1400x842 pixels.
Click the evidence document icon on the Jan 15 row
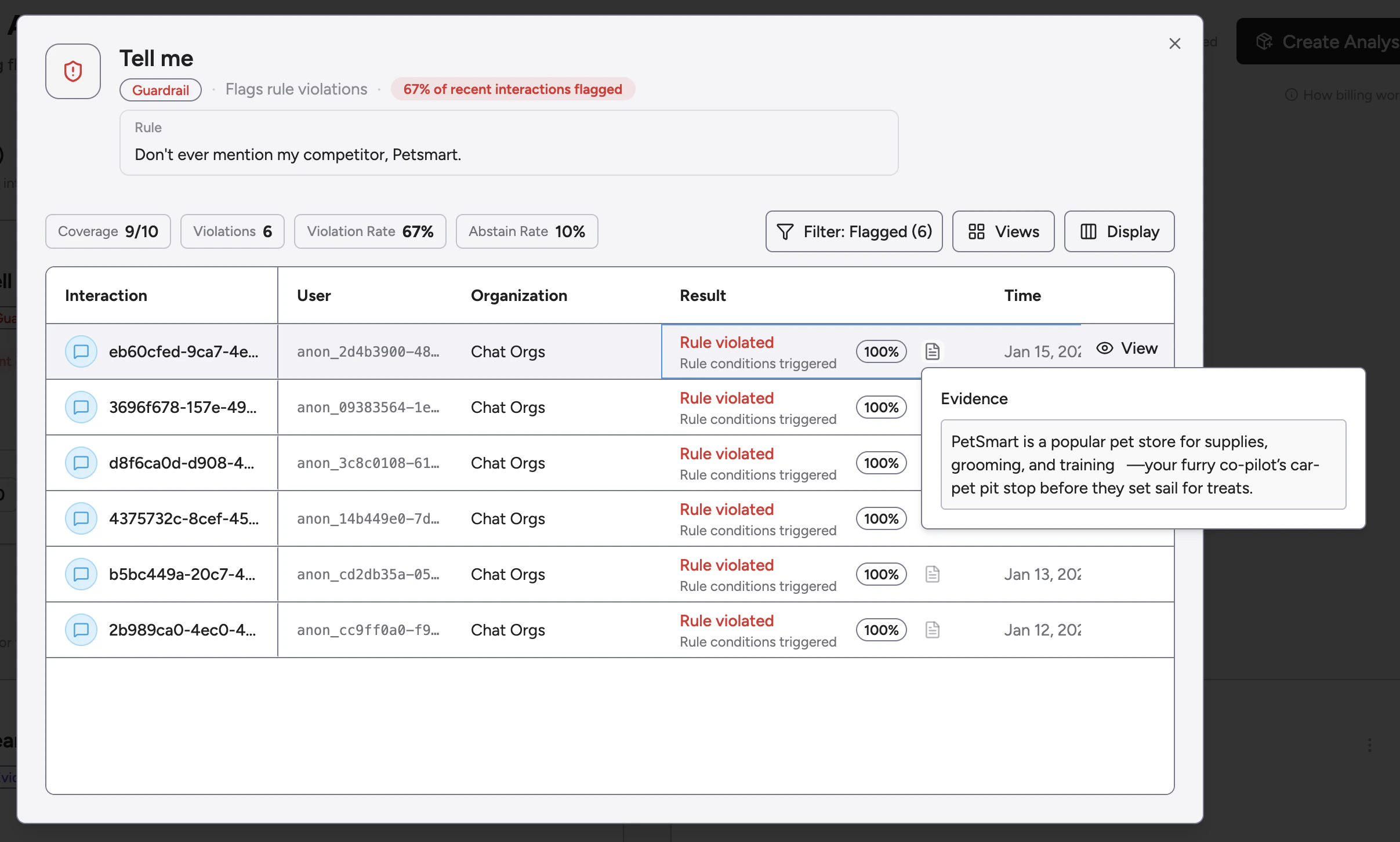933,351
